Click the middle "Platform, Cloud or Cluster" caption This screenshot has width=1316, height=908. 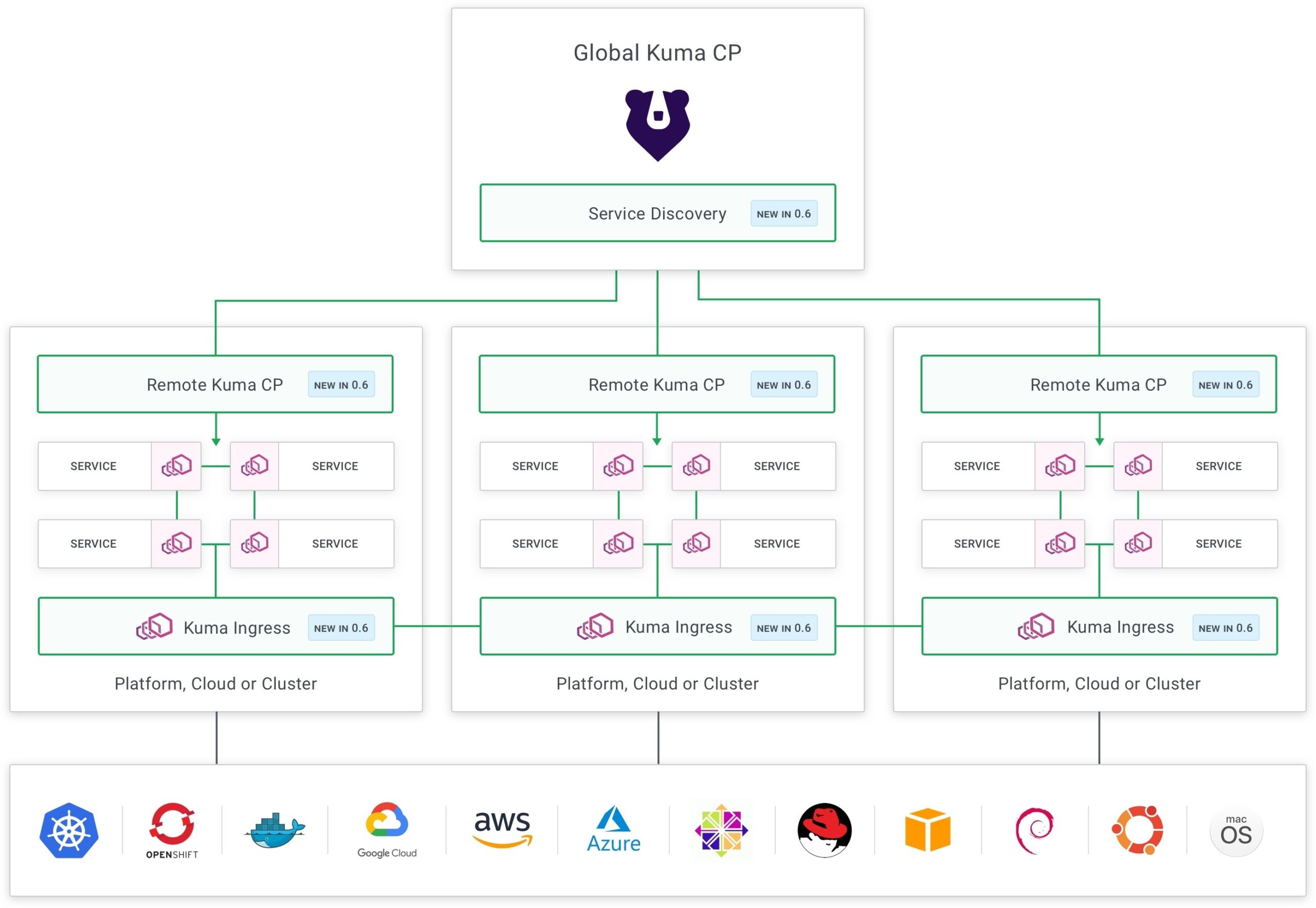pyautogui.click(x=657, y=683)
